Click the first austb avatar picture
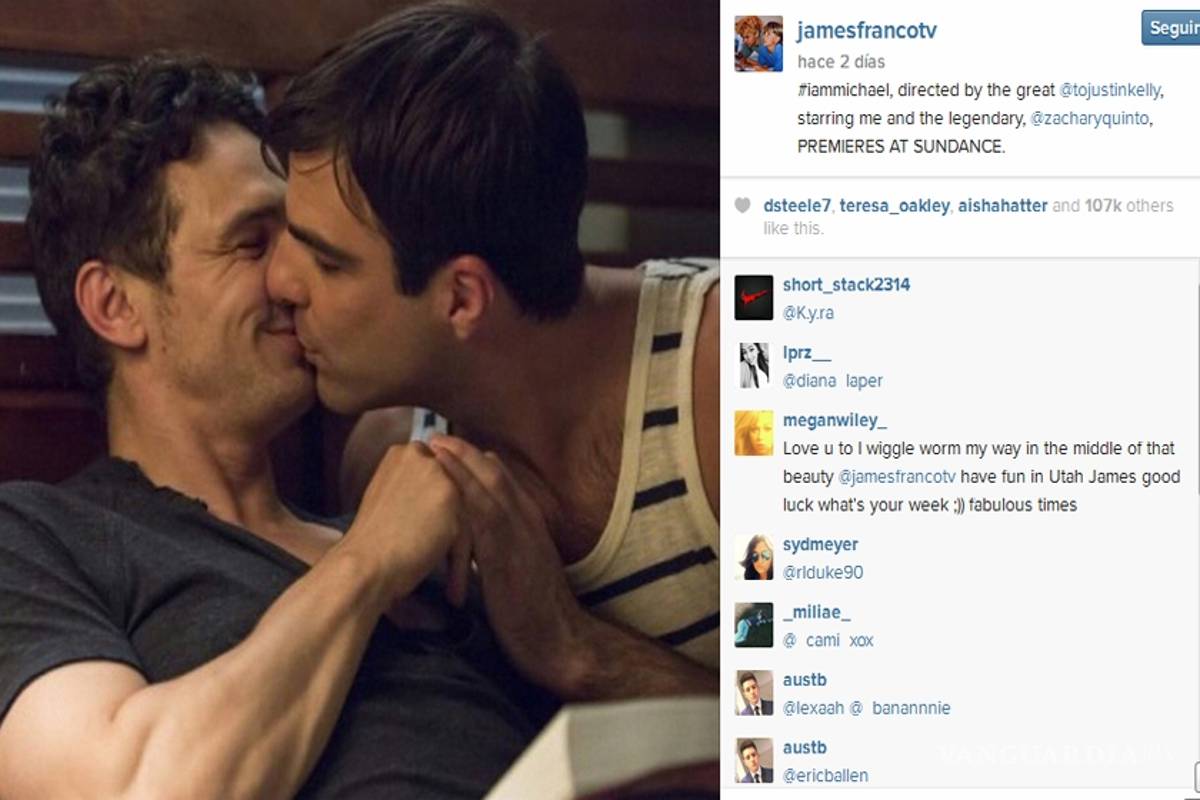The width and height of the screenshot is (1200, 800). click(x=754, y=693)
